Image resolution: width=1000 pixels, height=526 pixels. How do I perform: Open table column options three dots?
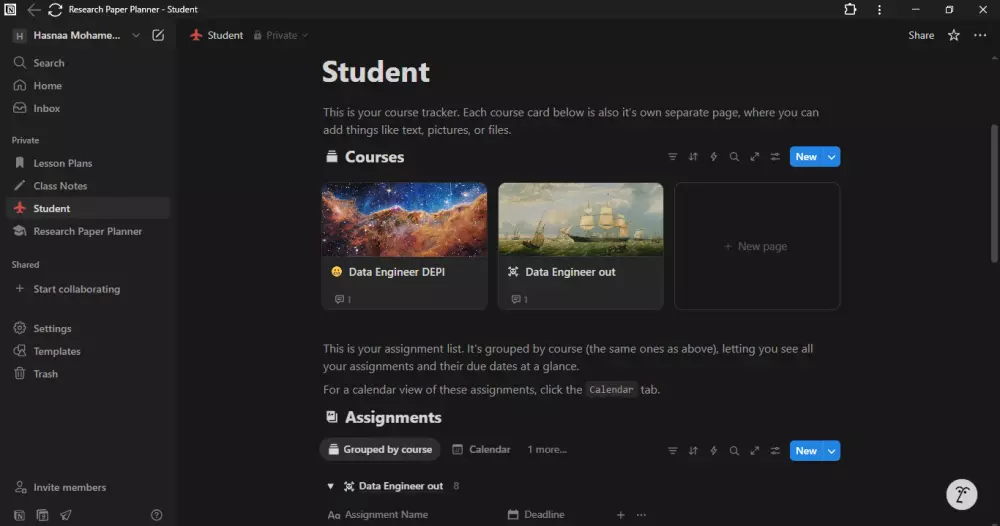(x=641, y=515)
